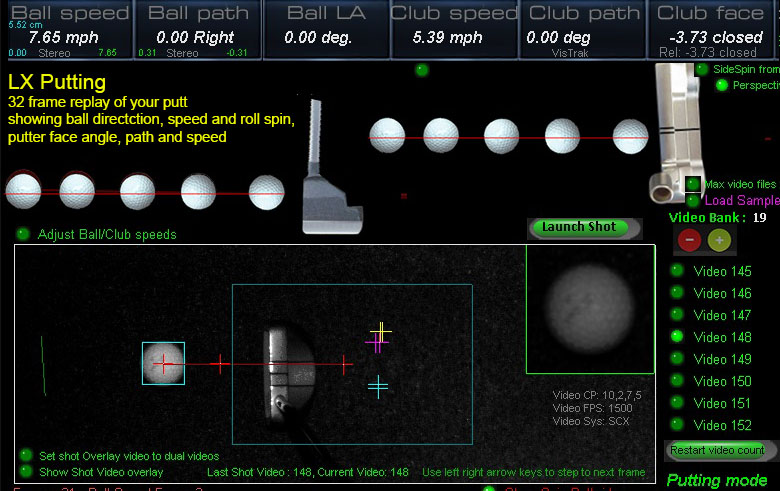This screenshot has height=491, width=780.
Task: Click green indicator below Club speed panel
Action: pos(422,70)
